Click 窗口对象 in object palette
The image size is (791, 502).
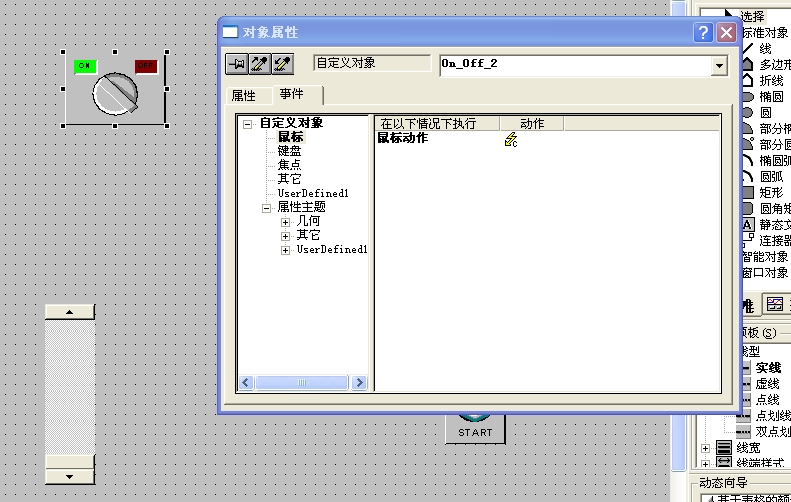click(x=765, y=273)
